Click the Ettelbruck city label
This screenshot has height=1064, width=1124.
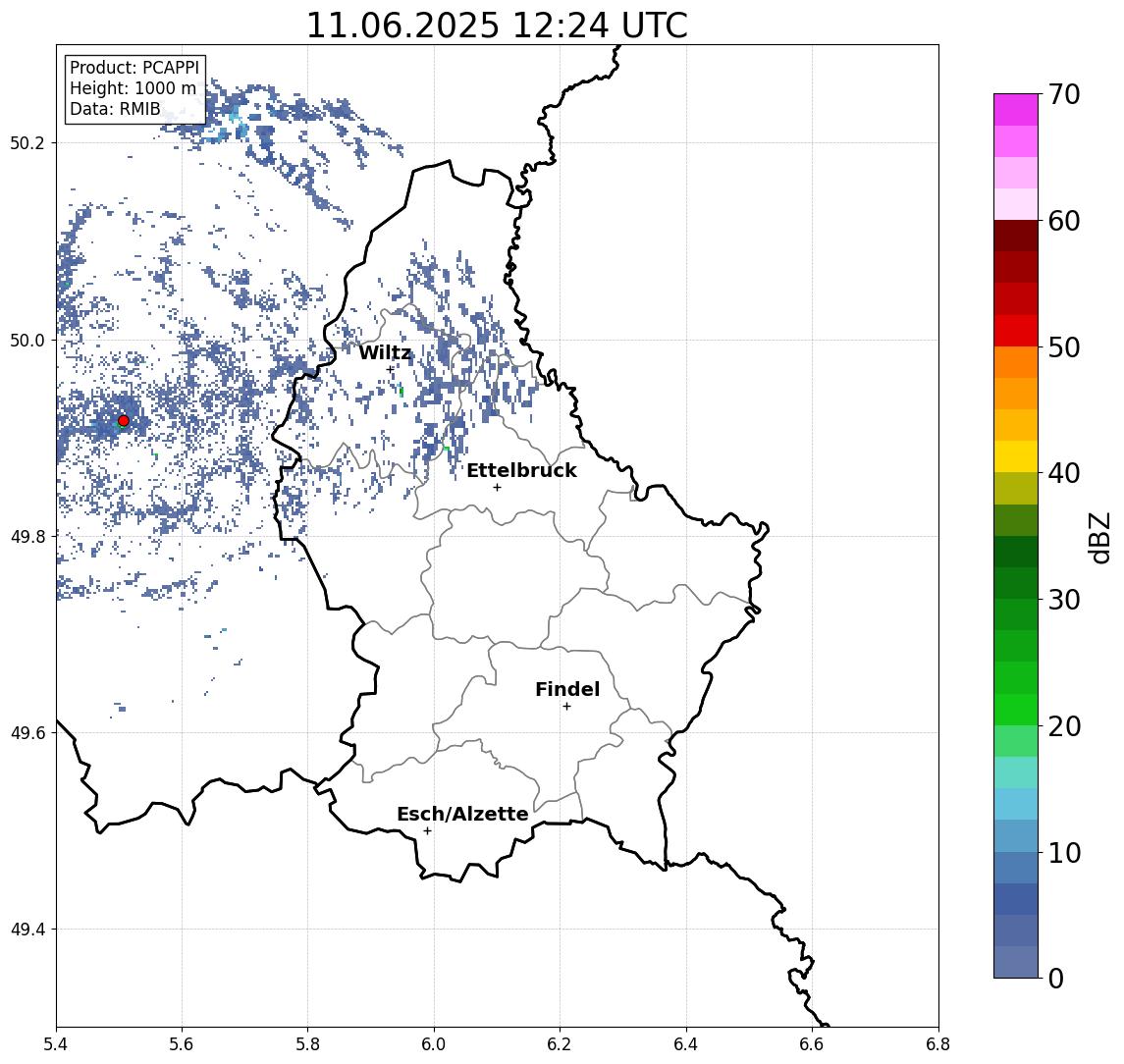tap(522, 470)
